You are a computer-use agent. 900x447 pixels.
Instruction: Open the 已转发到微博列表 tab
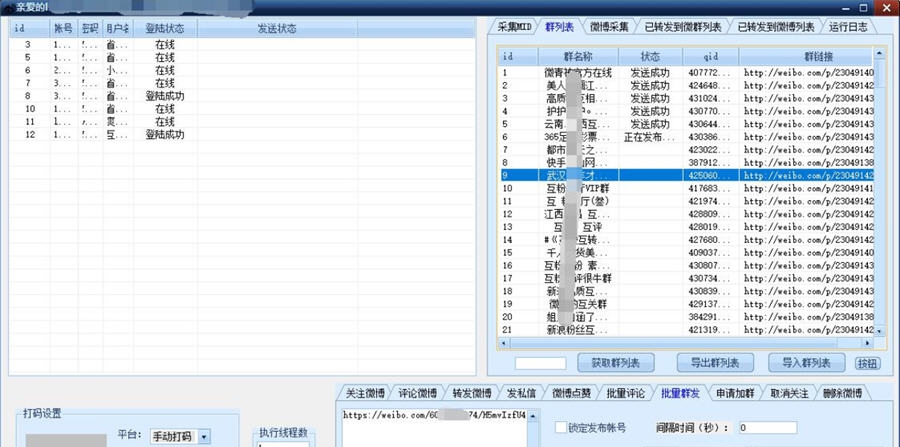pyautogui.click(x=775, y=26)
